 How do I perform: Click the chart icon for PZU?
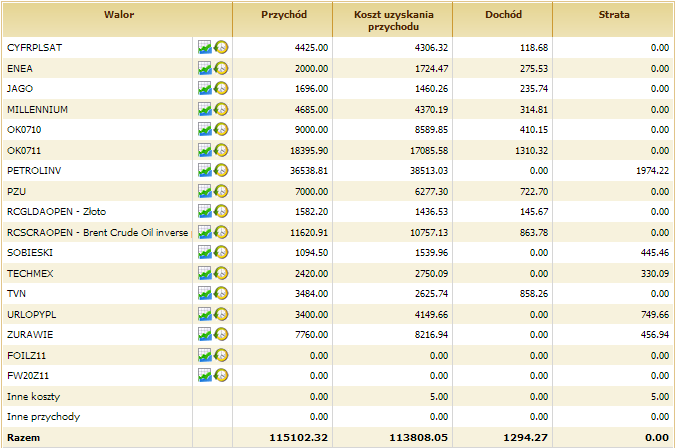205,191
